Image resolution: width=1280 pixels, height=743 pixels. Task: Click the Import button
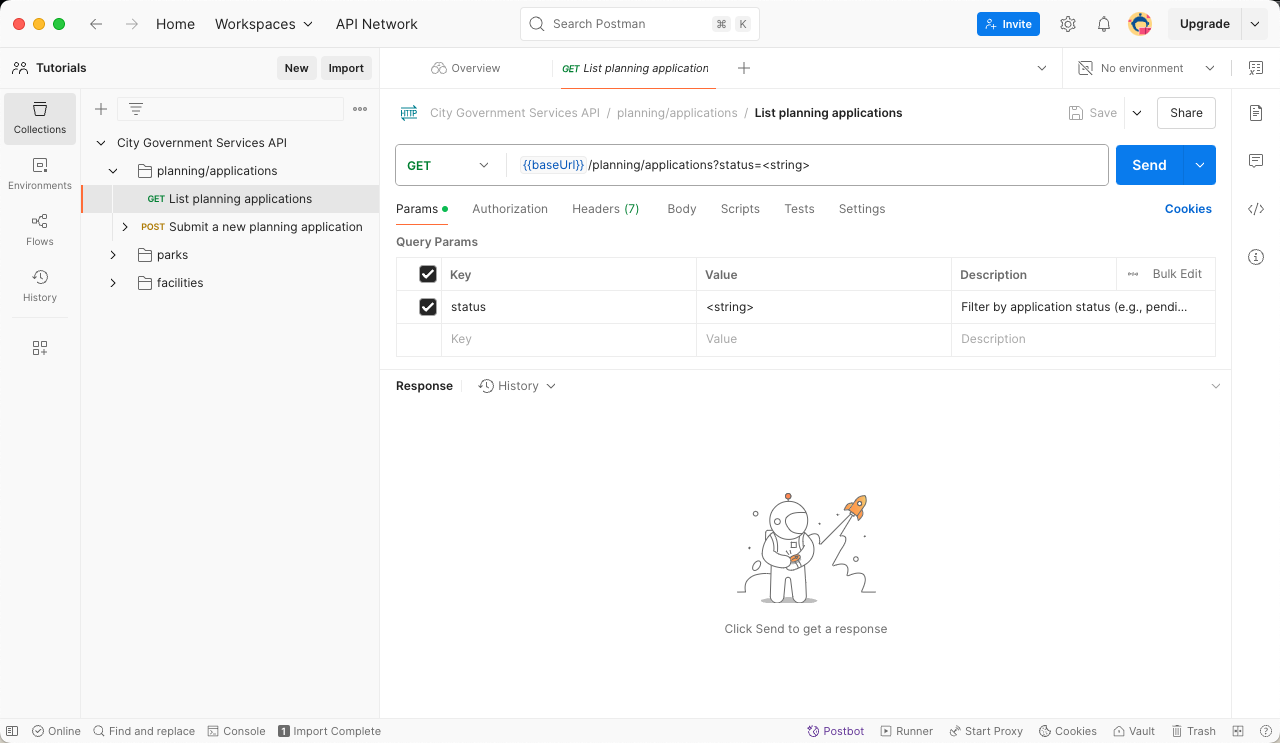pyautogui.click(x=346, y=68)
